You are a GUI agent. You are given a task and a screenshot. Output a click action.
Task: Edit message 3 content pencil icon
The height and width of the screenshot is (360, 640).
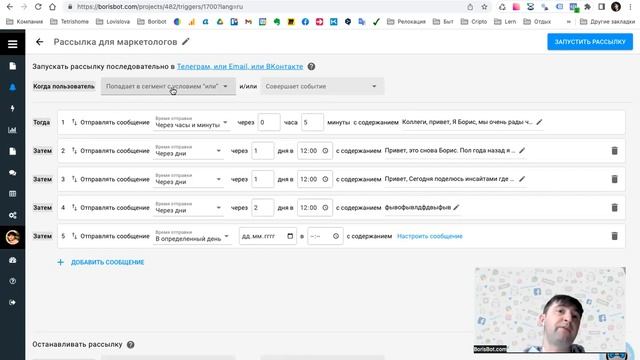click(x=522, y=179)
